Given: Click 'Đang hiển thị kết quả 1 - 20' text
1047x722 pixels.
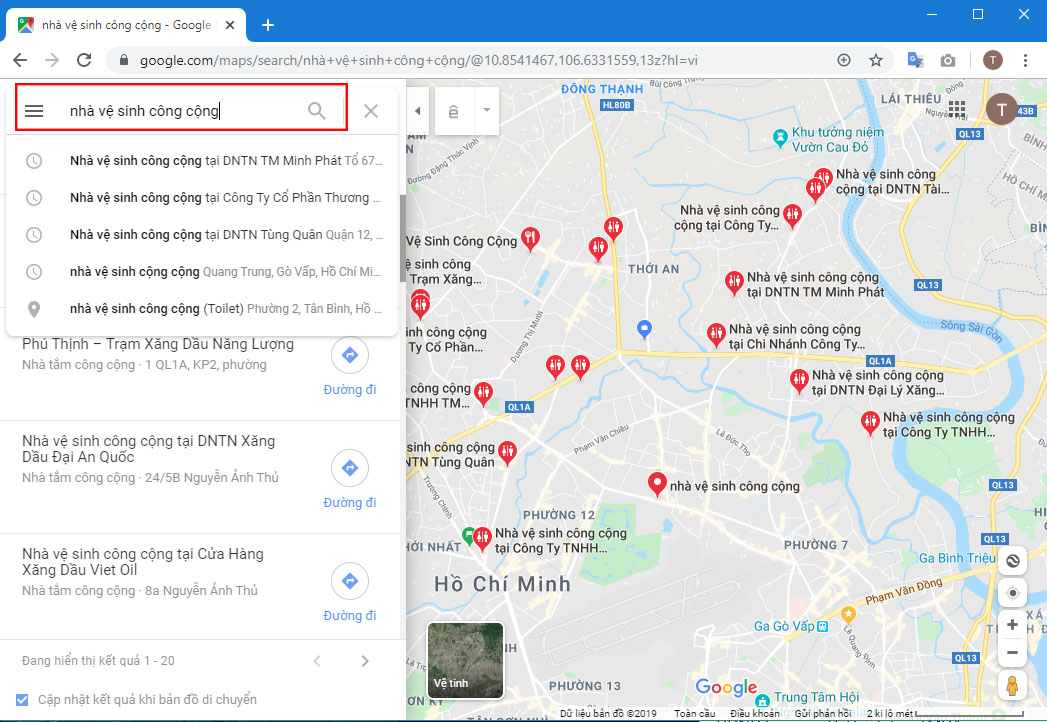Looking at the screenshot, I should tap(98, 661).
